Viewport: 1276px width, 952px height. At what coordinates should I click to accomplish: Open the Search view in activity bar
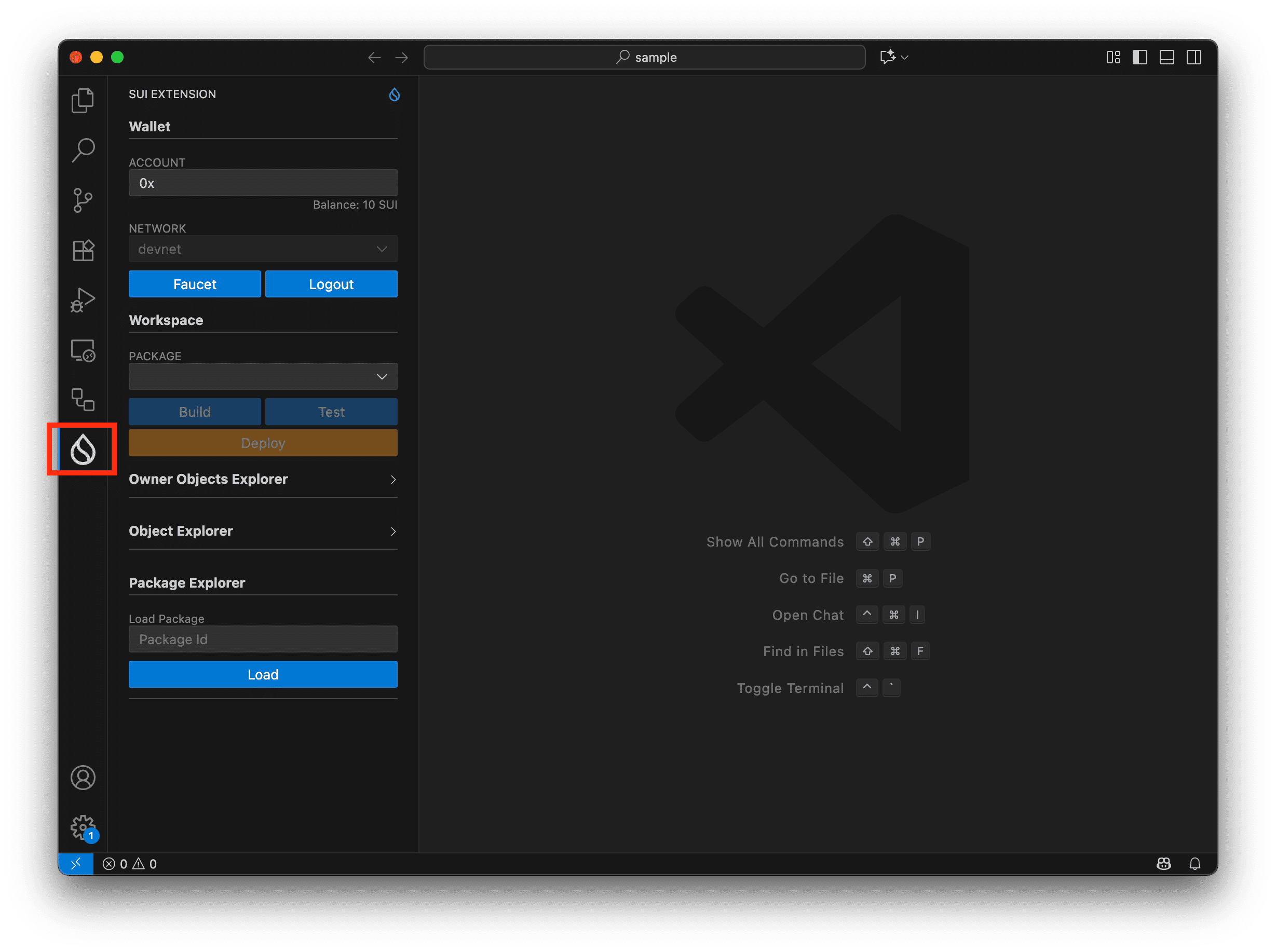pos(83,151)
